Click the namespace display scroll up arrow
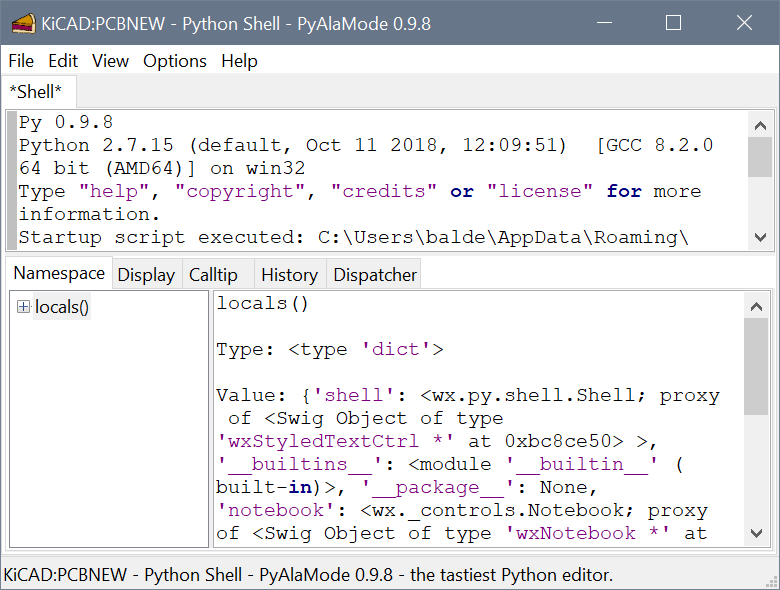 [756, 306]
